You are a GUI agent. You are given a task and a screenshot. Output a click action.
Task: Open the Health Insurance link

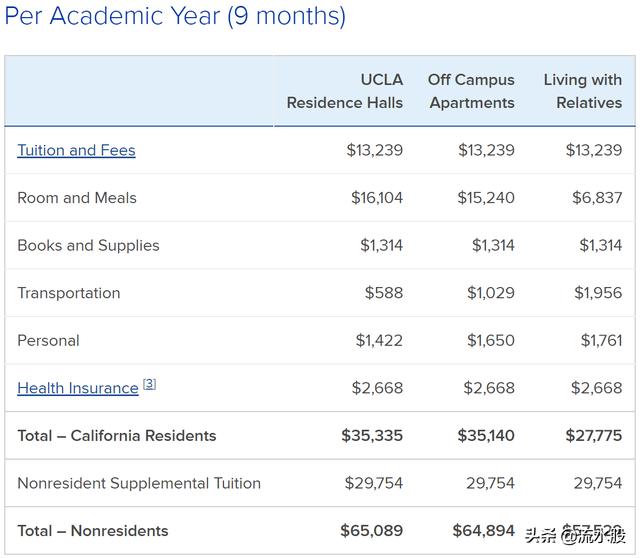[x=78, y=388]
